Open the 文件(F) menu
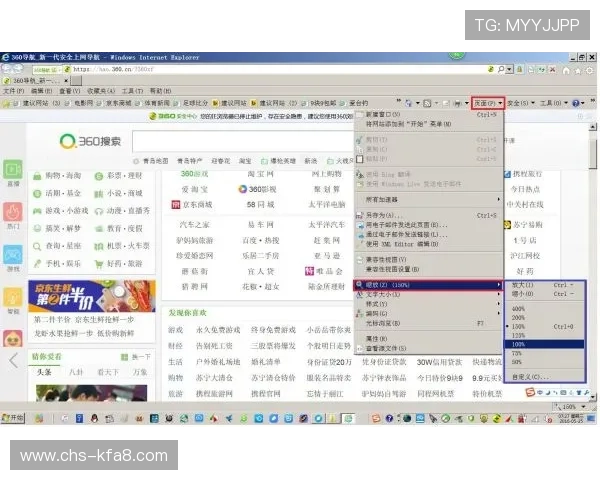Viewport: 600px width, 480px height. tap(14, 91)
